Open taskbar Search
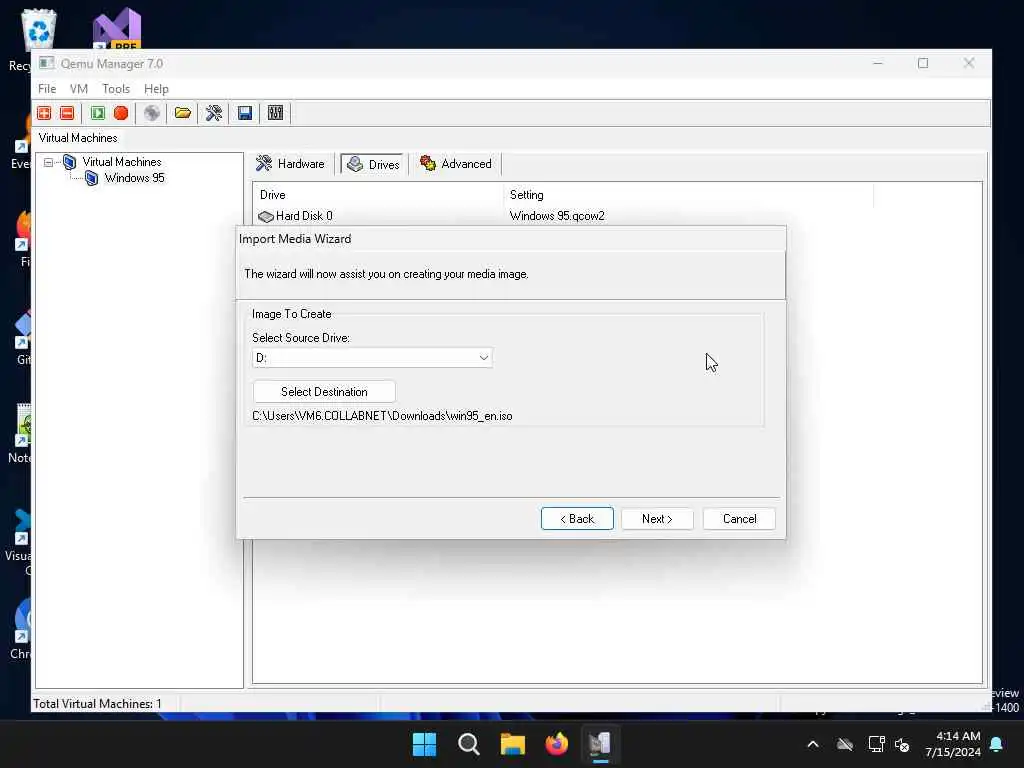The width and height of the screenshot is (1024, 768). click(x=469, y=744)
